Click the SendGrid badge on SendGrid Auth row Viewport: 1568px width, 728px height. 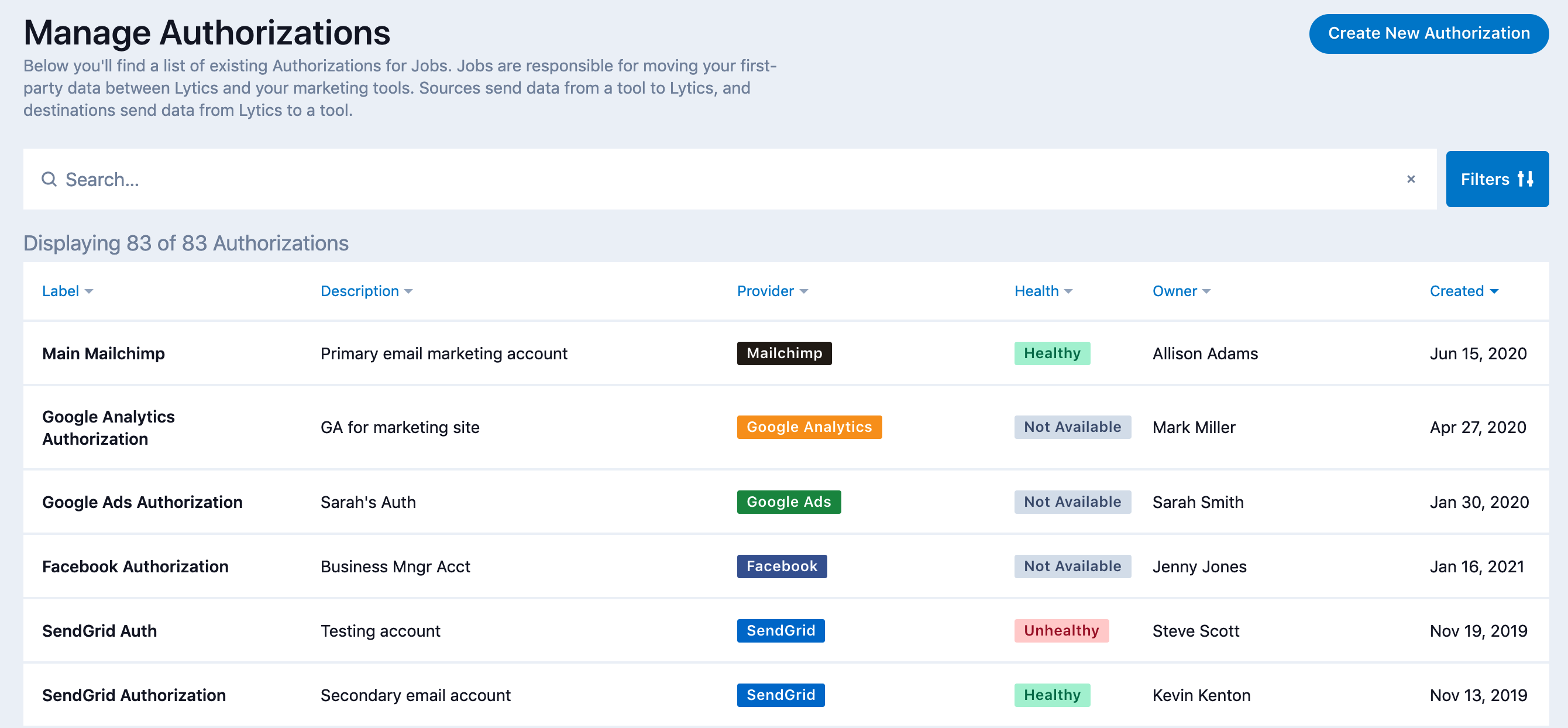[781, 631]
